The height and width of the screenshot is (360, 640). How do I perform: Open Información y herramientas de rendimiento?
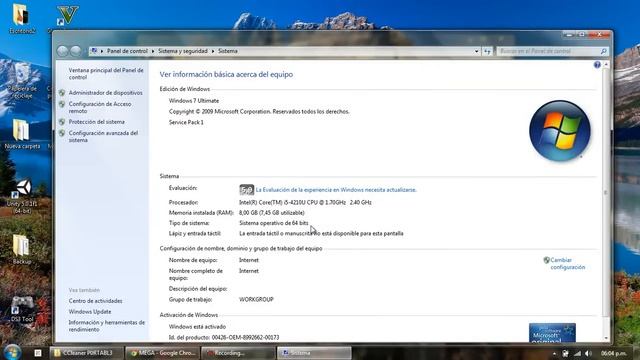coord(107,326)
